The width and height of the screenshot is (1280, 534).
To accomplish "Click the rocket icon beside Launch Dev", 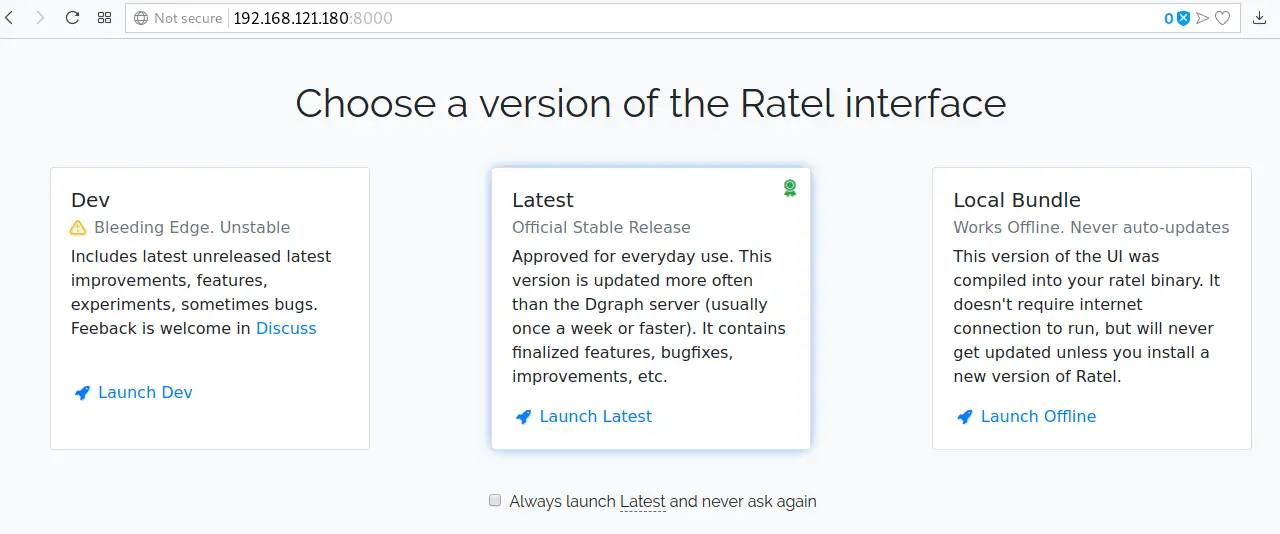I will [x=82, y=393].
